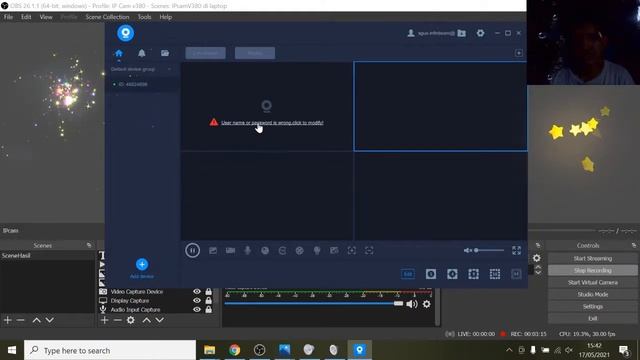Remove selected source with minus button
Image resolution: width=640 pixels, height=360 pixels.
click(x=118, y=320)
